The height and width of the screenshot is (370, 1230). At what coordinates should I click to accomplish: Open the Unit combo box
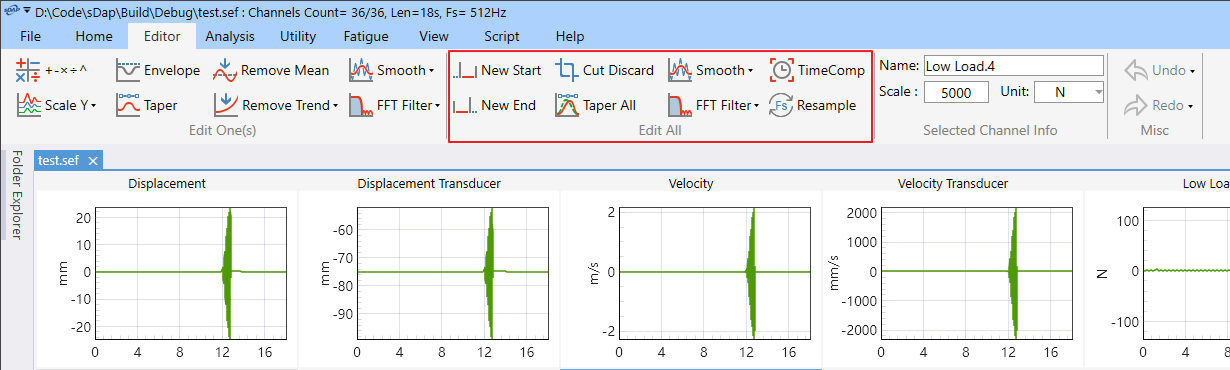click(1068, 92)
